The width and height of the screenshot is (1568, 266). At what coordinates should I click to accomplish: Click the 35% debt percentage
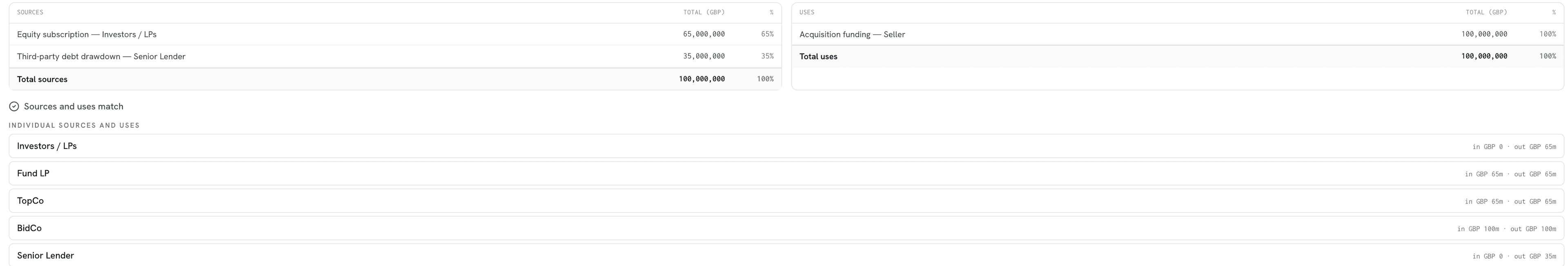pos(767,56)
